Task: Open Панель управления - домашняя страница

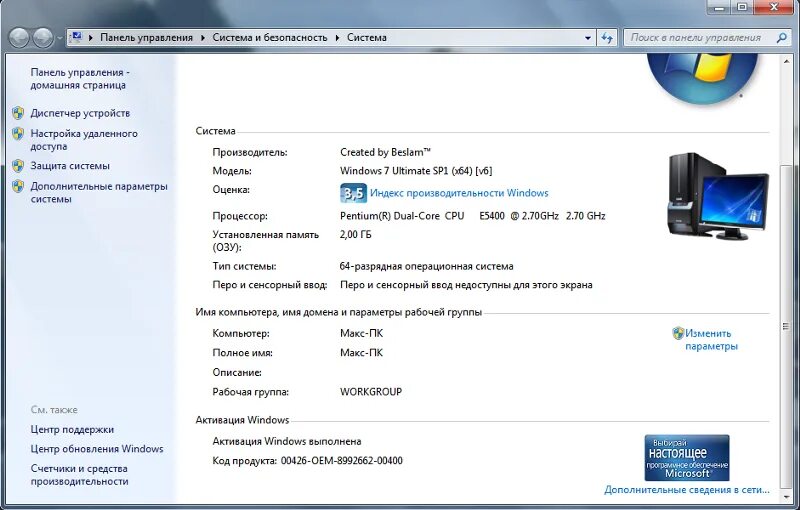Action: pyautogui.click(x=80, y=79)
